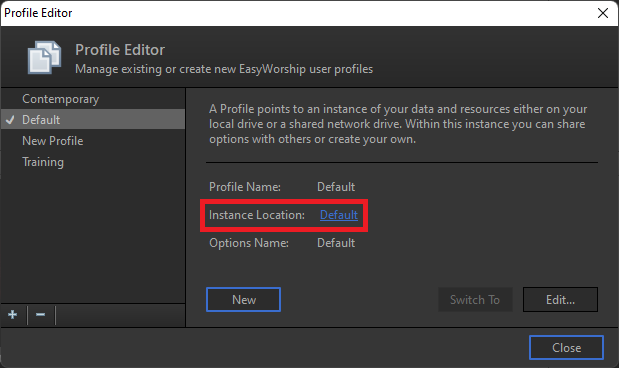Click the profile description paragraph

[x=398, y=124]
